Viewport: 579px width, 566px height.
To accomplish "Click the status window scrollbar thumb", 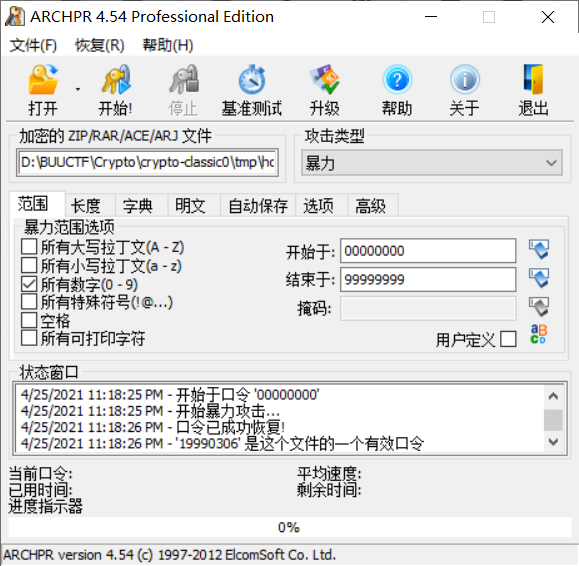I will (x=553, y=420).
